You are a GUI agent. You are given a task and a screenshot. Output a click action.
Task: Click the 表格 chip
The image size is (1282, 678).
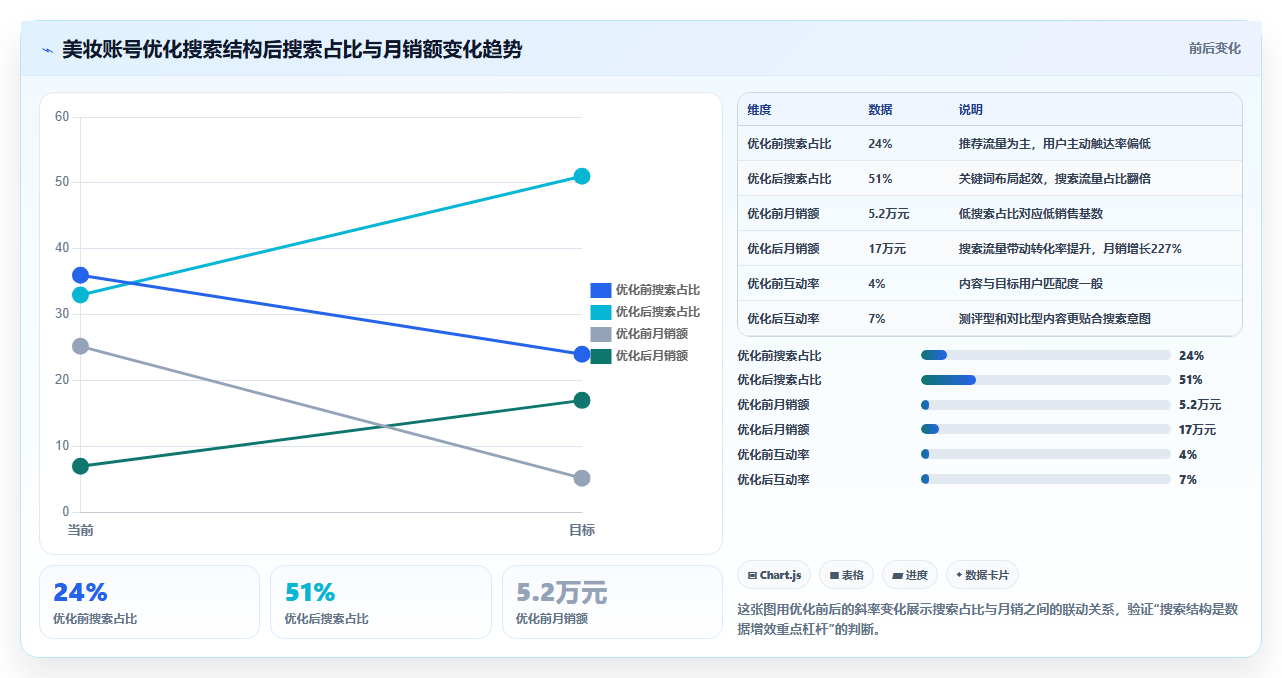pyautogui.click(x=846, y=575)
